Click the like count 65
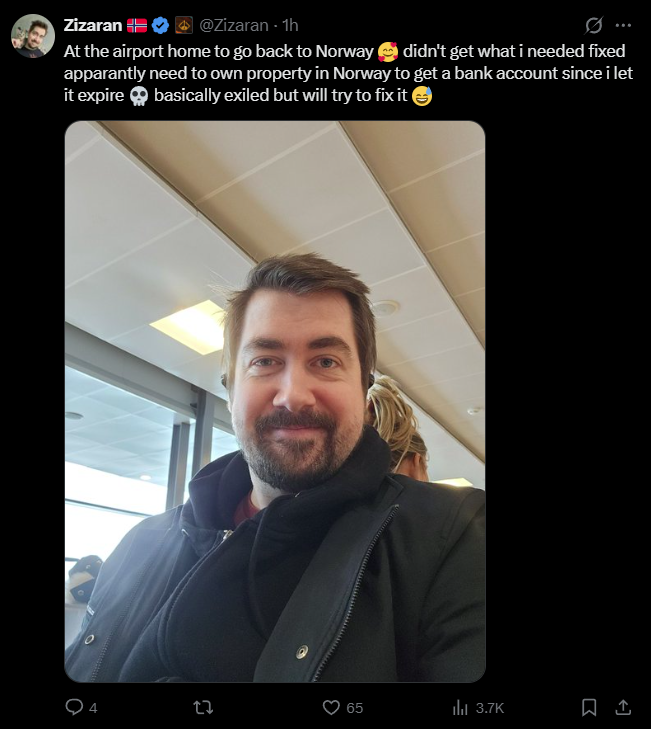 354,708
